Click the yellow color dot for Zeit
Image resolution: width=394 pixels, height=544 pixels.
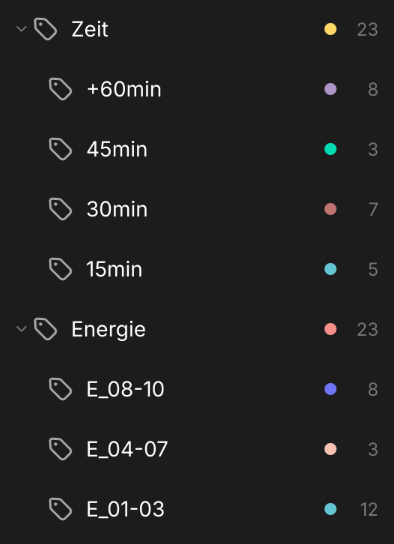point(330,29)
